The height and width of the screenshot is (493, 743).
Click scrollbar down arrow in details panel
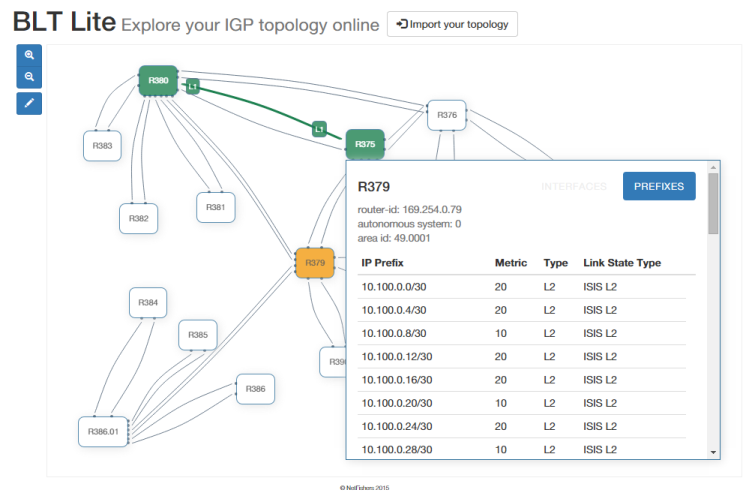tap(713, 452)
